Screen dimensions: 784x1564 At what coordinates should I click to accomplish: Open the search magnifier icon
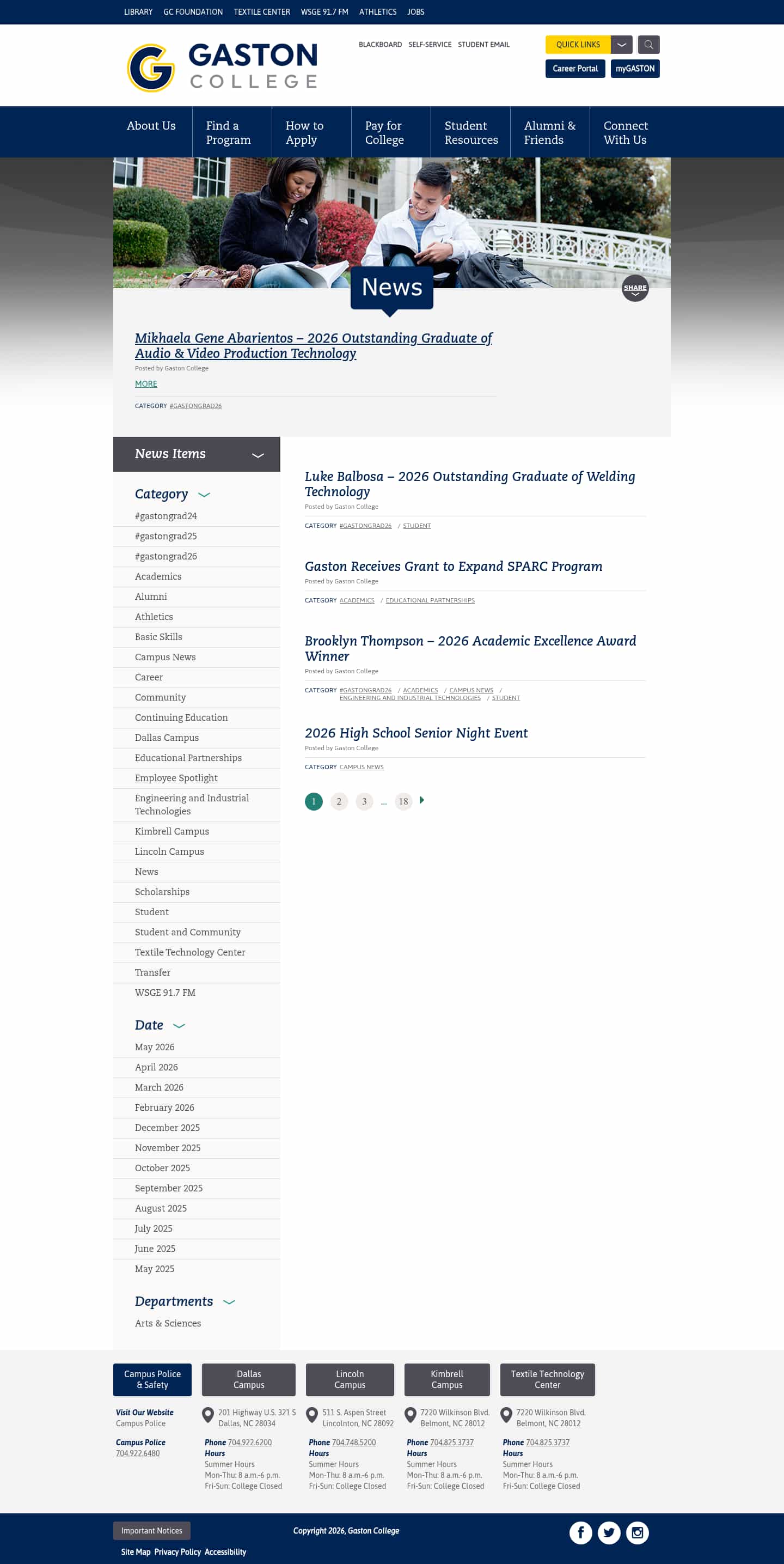(648, 44)
